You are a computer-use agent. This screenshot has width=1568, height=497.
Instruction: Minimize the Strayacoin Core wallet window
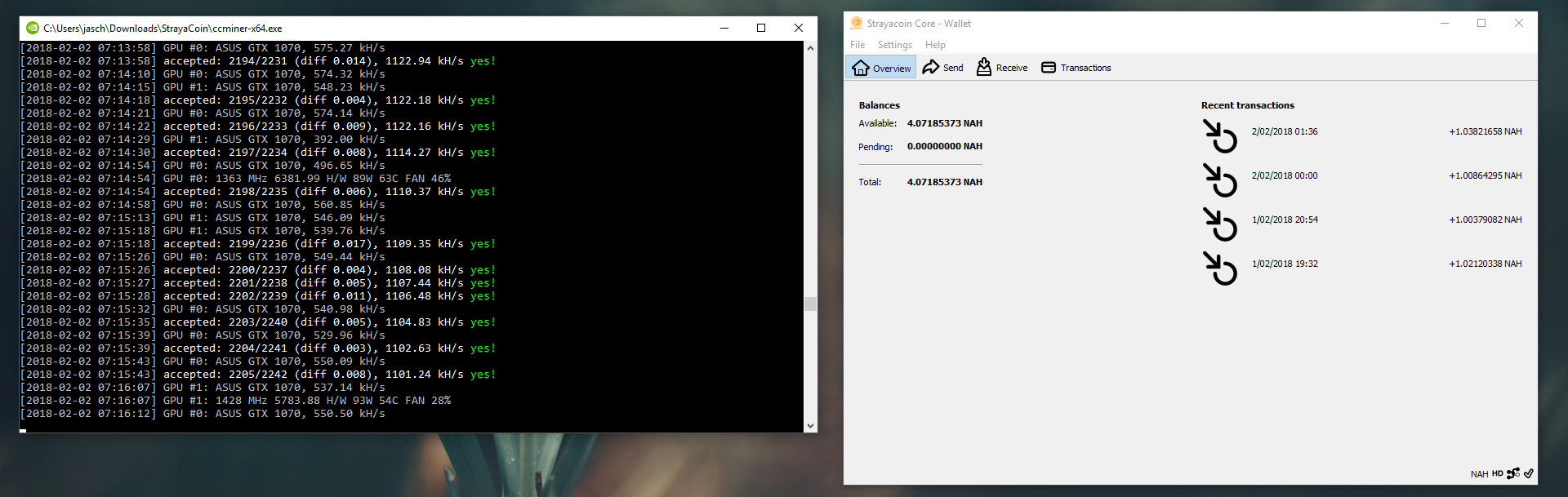coord(1444,23)
